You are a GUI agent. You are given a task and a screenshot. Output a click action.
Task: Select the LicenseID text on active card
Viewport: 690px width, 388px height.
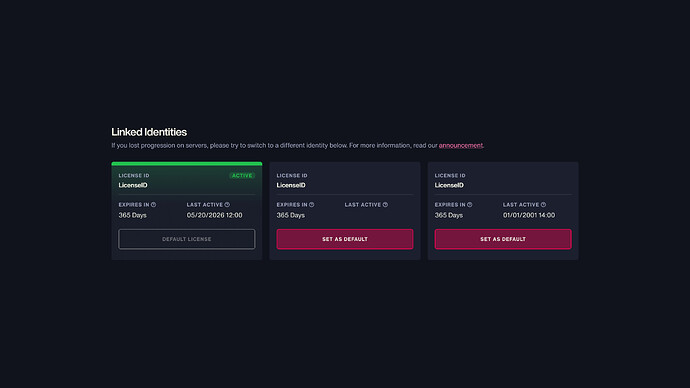point(133,185)
